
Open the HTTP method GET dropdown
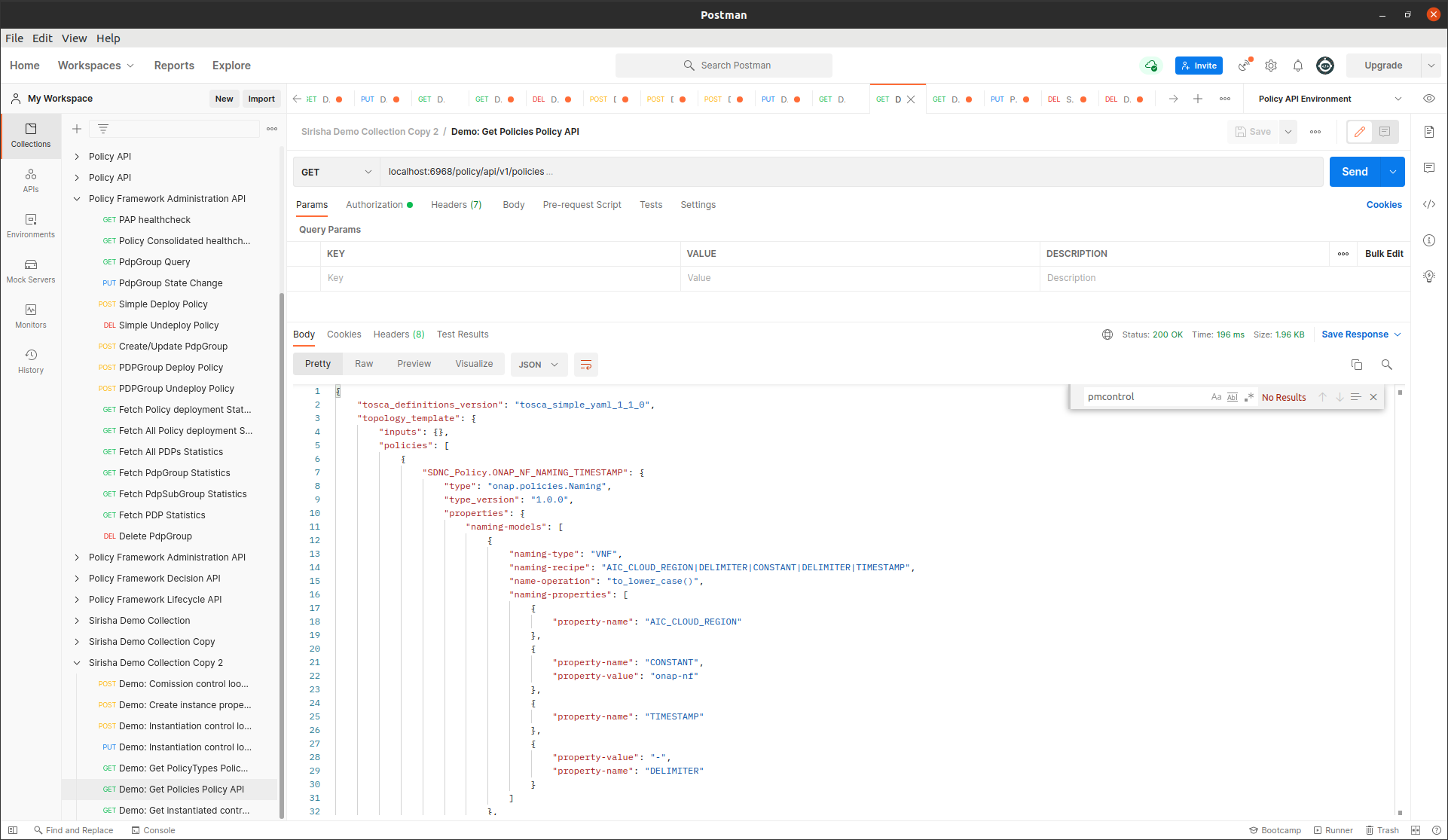[336, 172]
